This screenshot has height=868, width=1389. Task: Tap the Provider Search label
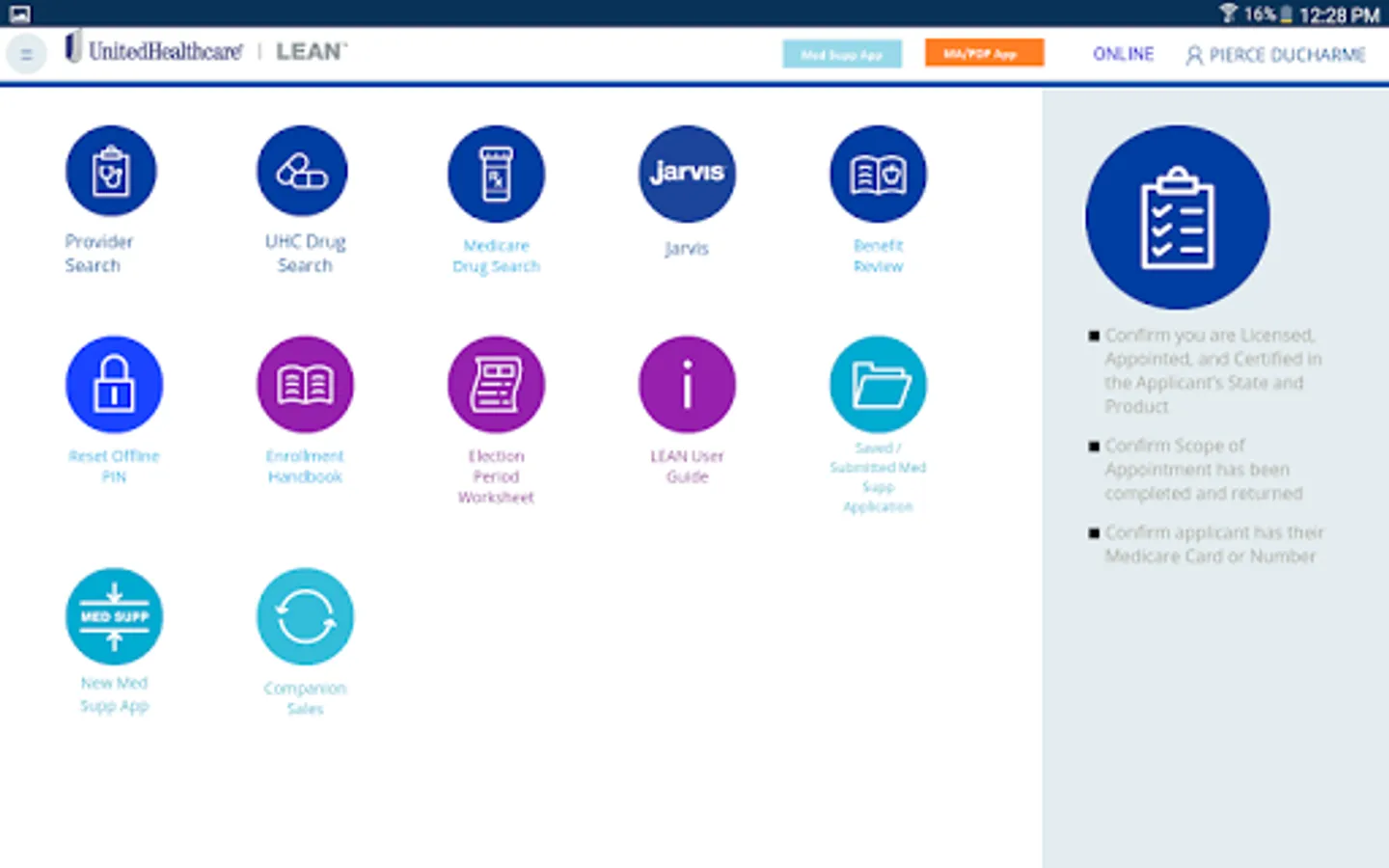click(98, 254)
